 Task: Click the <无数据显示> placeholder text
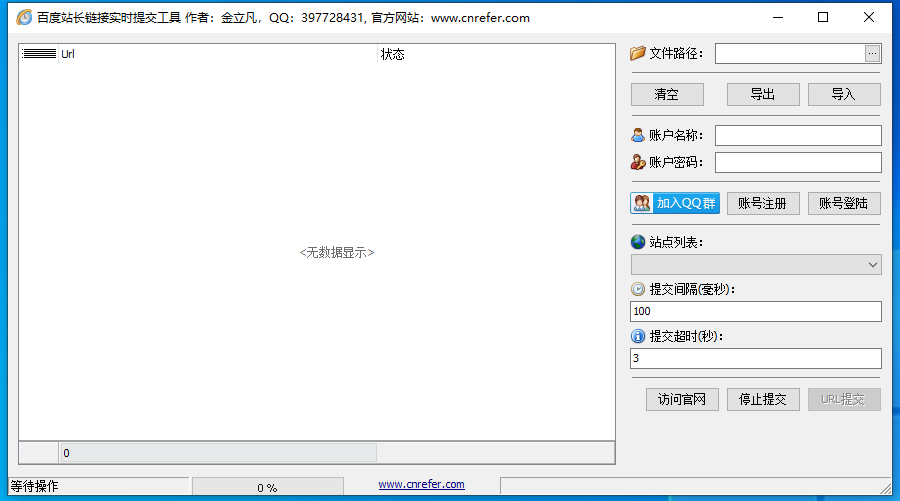click(337, 253)
